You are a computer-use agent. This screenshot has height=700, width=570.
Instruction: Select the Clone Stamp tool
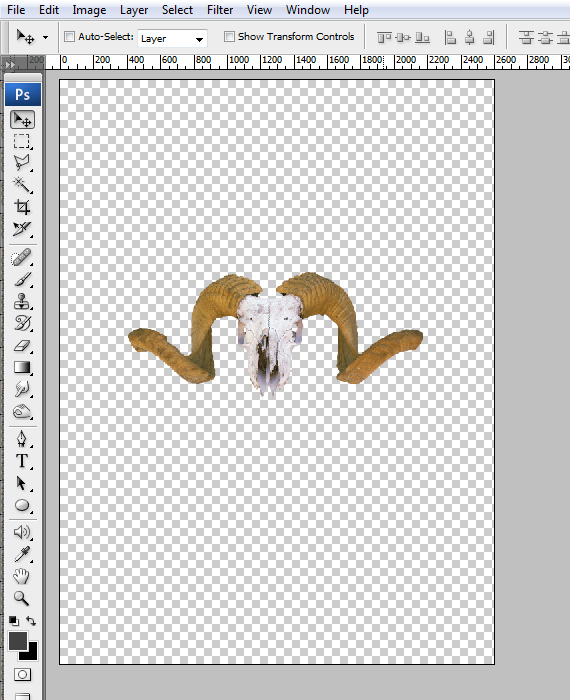click(x=22, y=301)
